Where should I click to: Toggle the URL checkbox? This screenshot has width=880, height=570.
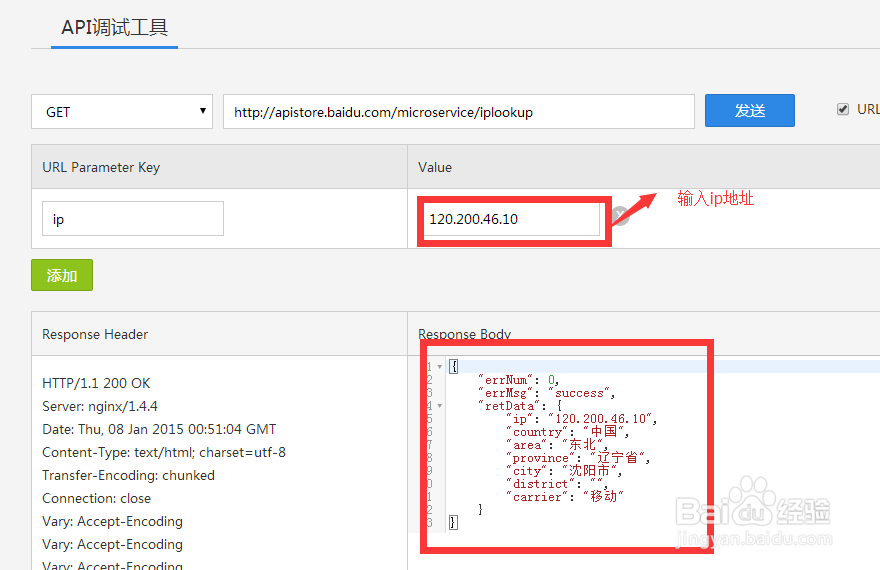[x=842, y=109]
